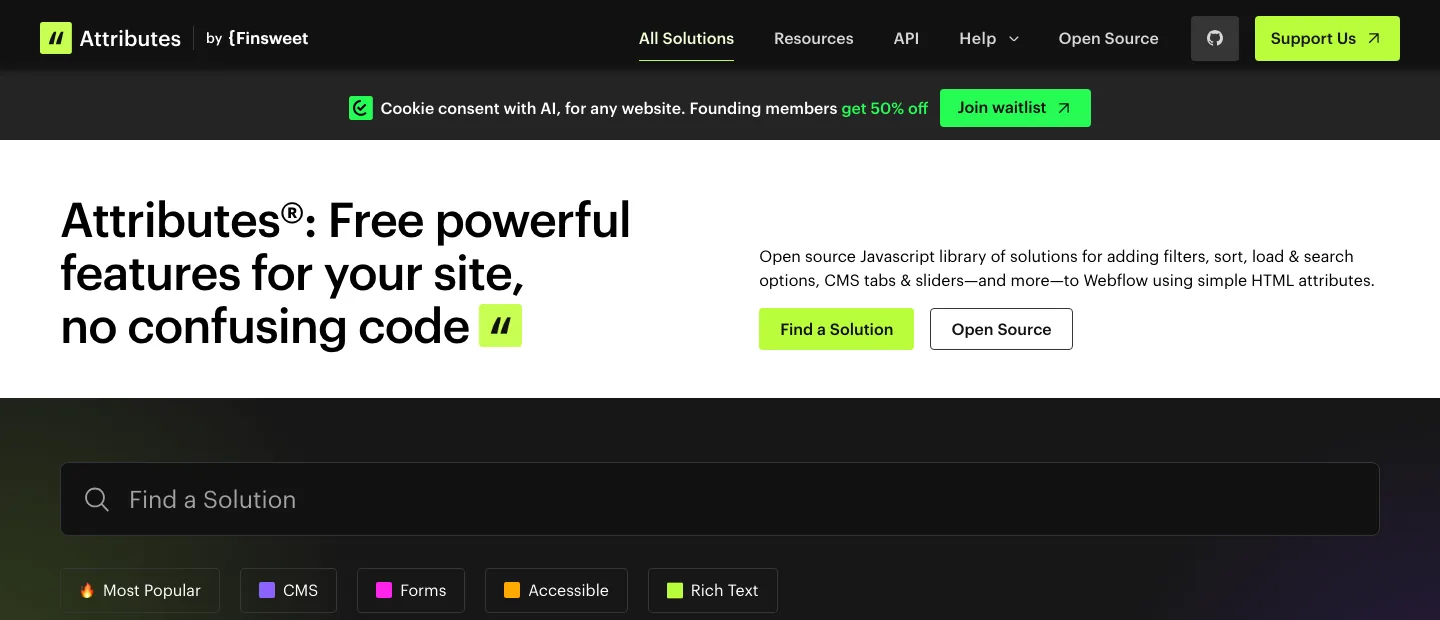Image resolution: width=1440 pixels, height=620 pixels.
Task: Click the pink Forms color square
Action: click(384, 590)
